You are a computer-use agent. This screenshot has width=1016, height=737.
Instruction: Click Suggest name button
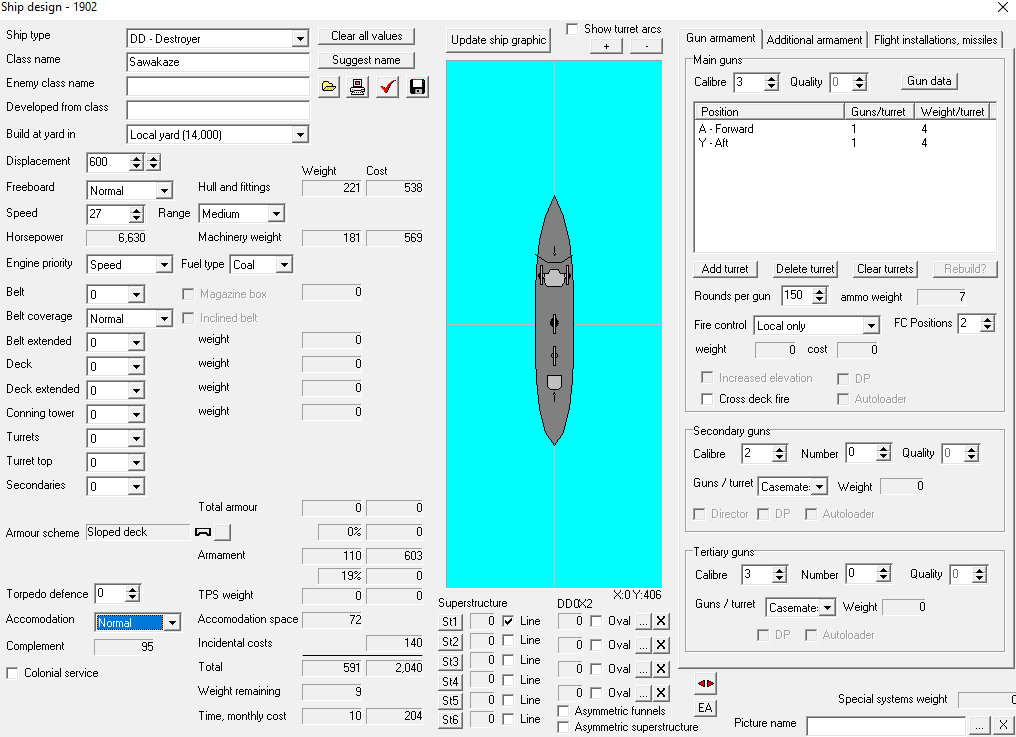[x=367, y=60]
